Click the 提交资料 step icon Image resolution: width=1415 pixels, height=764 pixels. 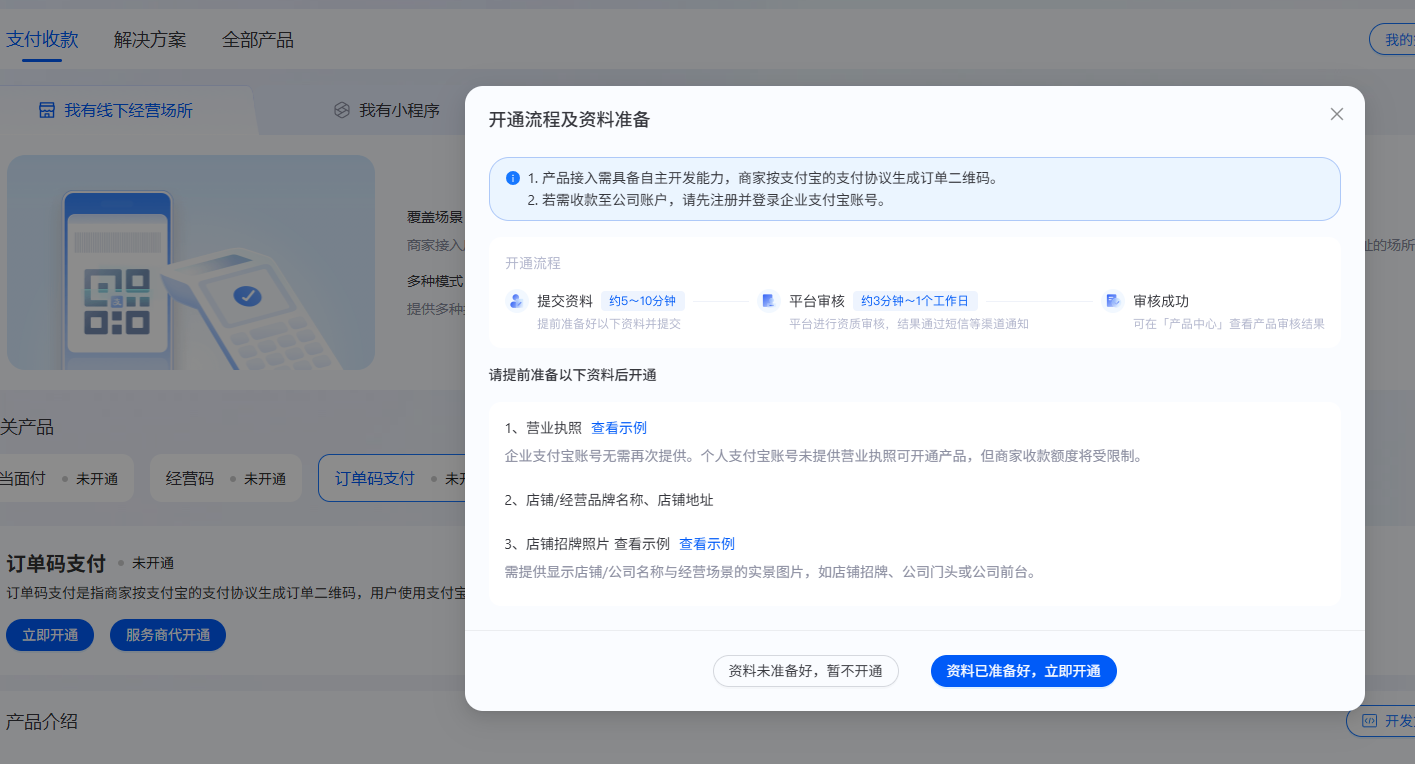click(x=516, y=301)
